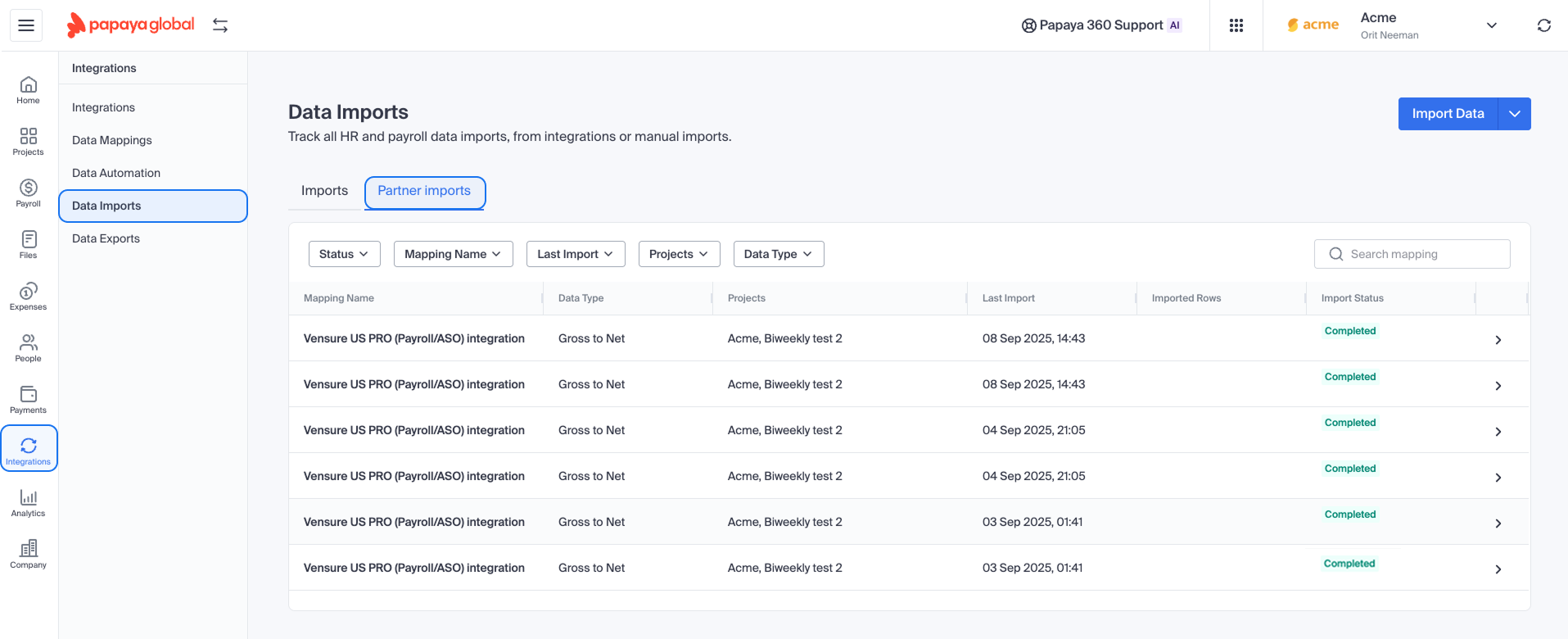Open Payments in the sidebar
Screen dimensions: 1568x639
(x=29, y=400)
